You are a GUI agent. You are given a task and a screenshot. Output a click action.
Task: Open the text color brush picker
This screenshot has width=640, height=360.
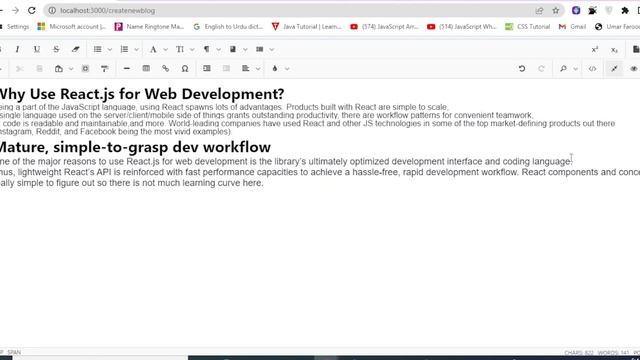click(275, 69)
